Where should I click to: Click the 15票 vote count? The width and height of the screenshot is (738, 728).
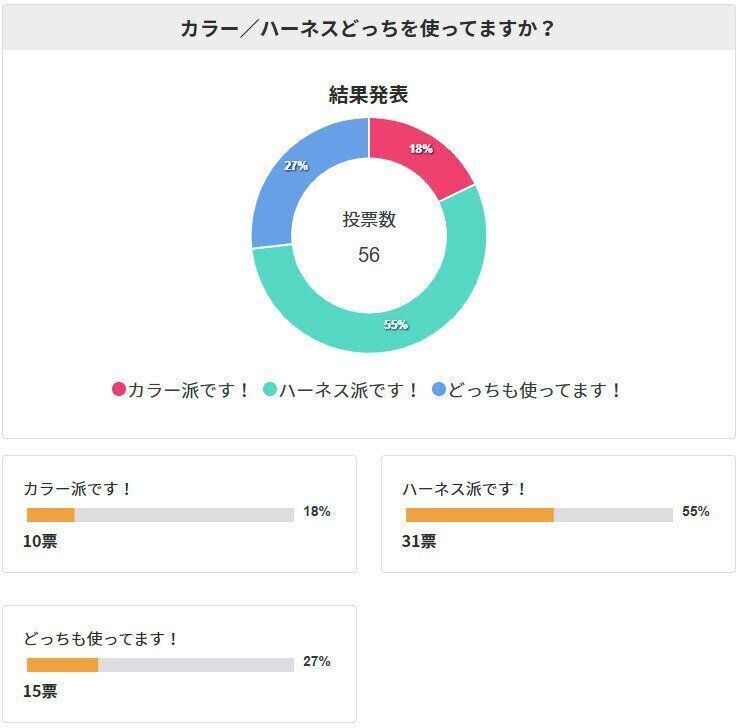tap(40, 692)
